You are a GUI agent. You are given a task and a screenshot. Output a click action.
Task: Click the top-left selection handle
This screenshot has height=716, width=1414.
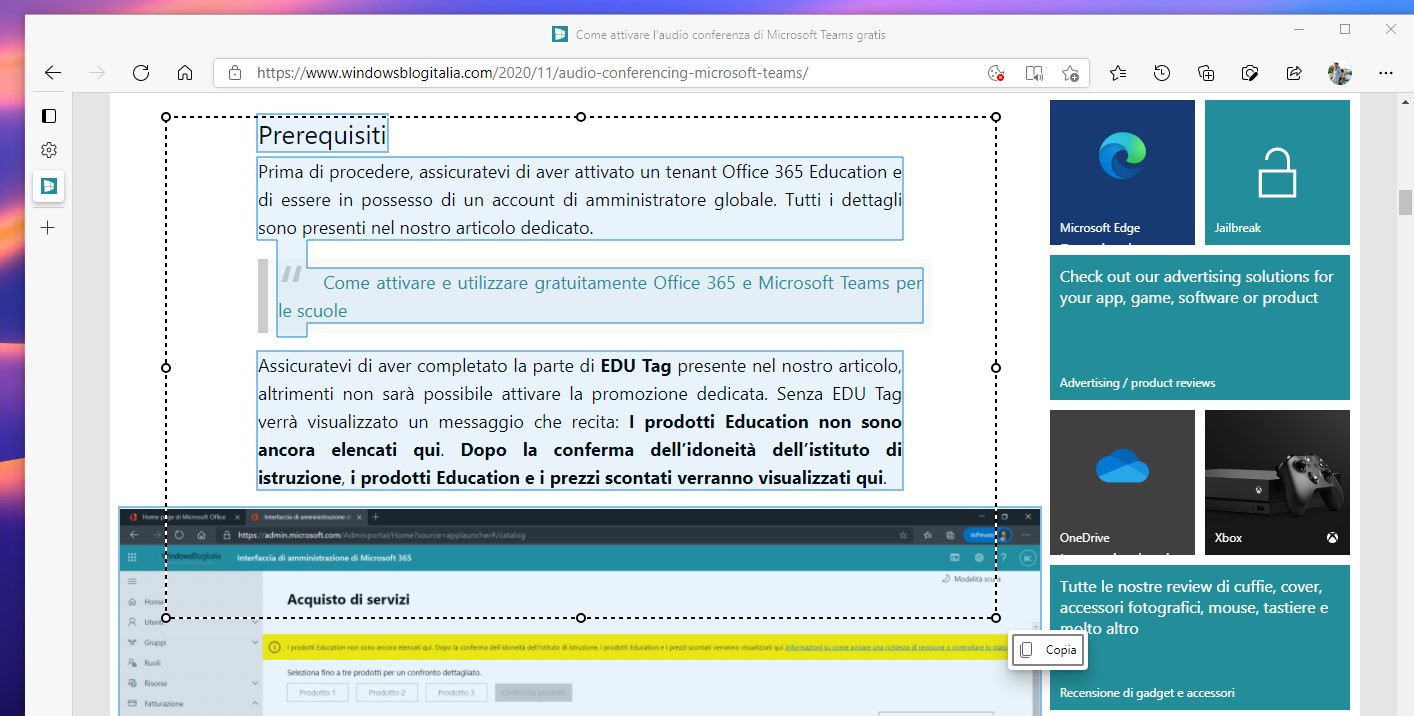pyautogui.click(x=166, y=117)
